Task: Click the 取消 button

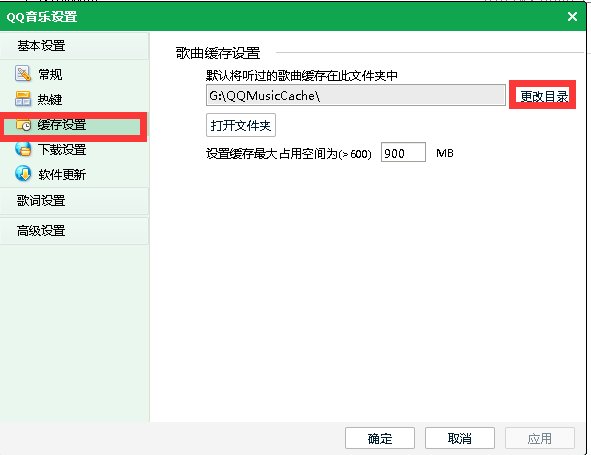Action: [460, 438]
